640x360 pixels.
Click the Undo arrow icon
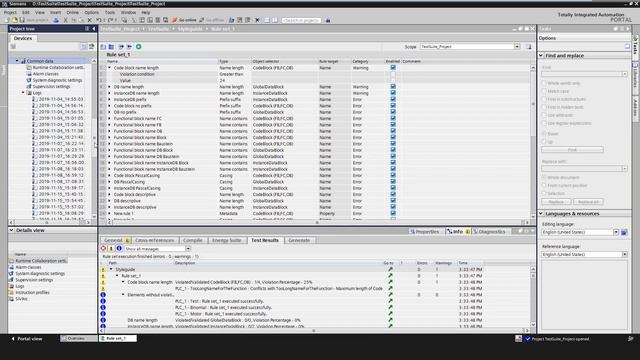point(99,20)
